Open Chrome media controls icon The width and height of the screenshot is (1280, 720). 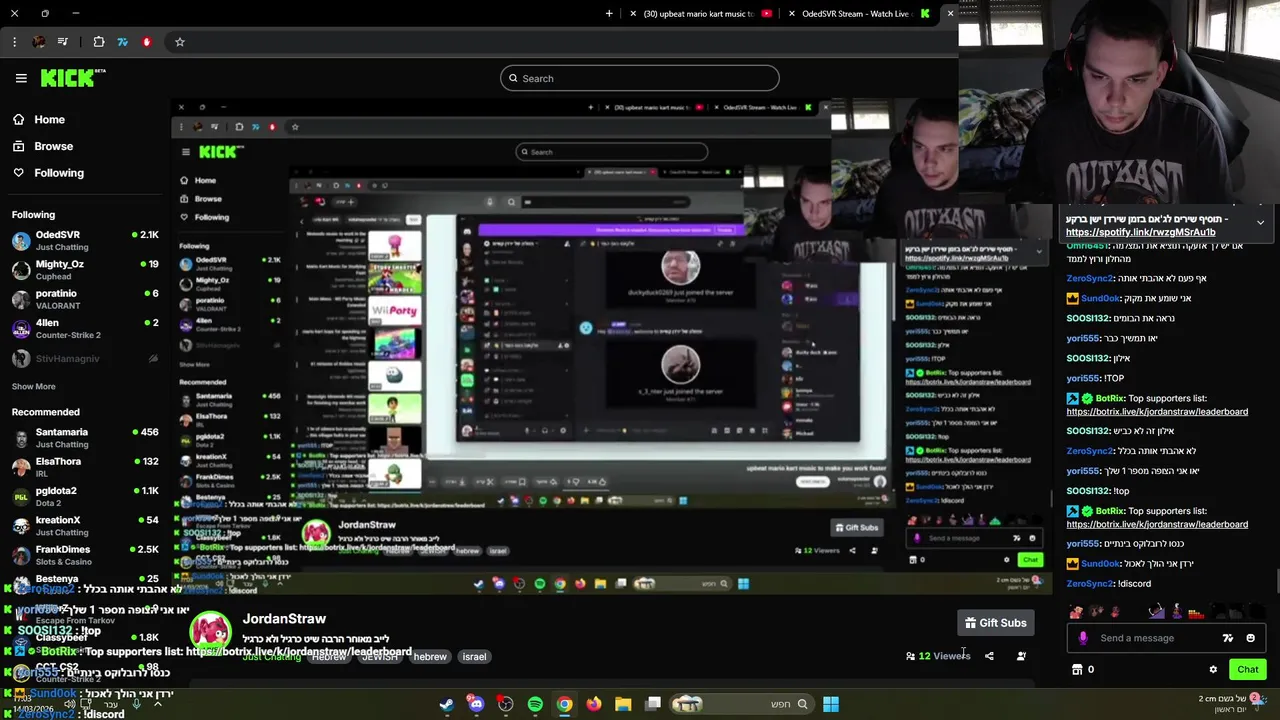pyautogui.click(x=63, y=42)
